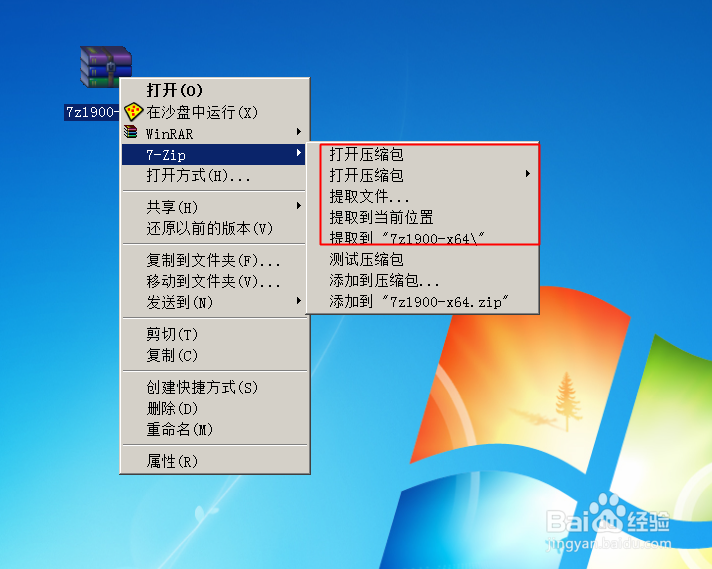Choose 还原以前的版本(V)
Screen dimensions: 712x569
pos(214,228)
